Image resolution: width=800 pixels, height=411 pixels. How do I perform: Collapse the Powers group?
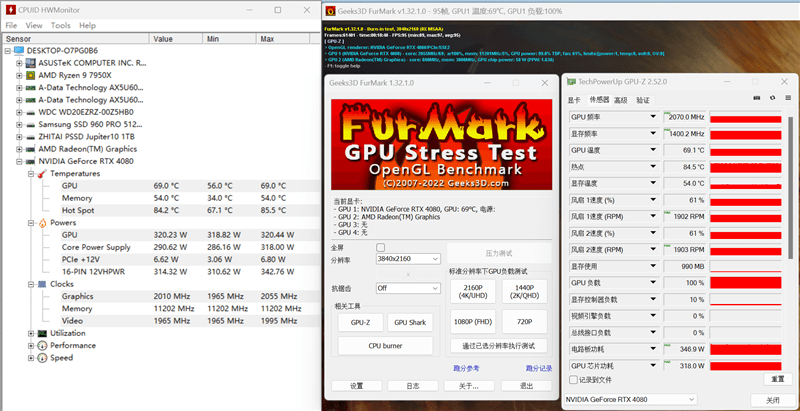tap(31, 223)
